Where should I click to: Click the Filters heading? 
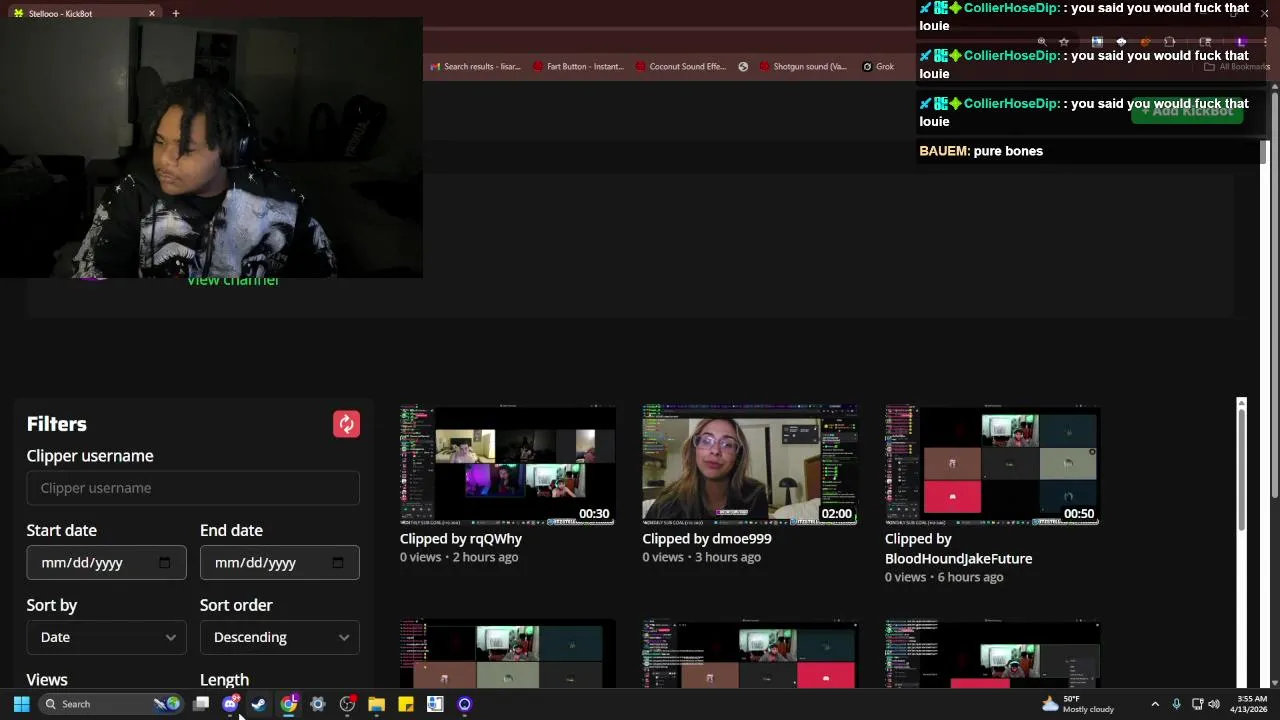57,424
